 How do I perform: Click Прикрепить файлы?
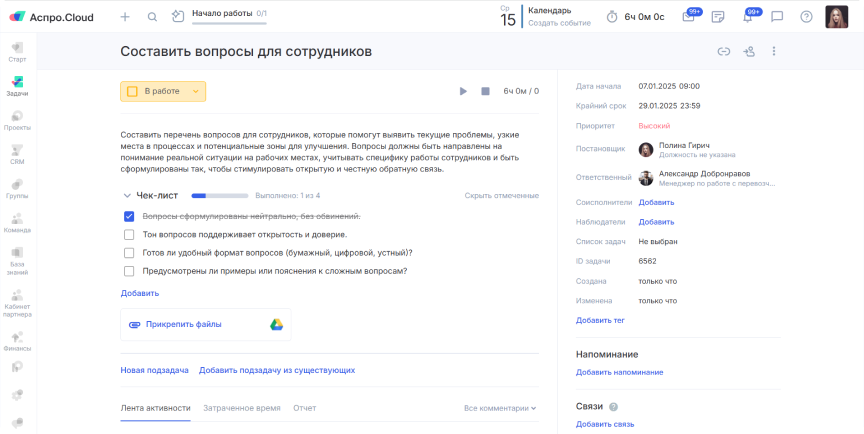pyautogui.click(x=183, y=324)
